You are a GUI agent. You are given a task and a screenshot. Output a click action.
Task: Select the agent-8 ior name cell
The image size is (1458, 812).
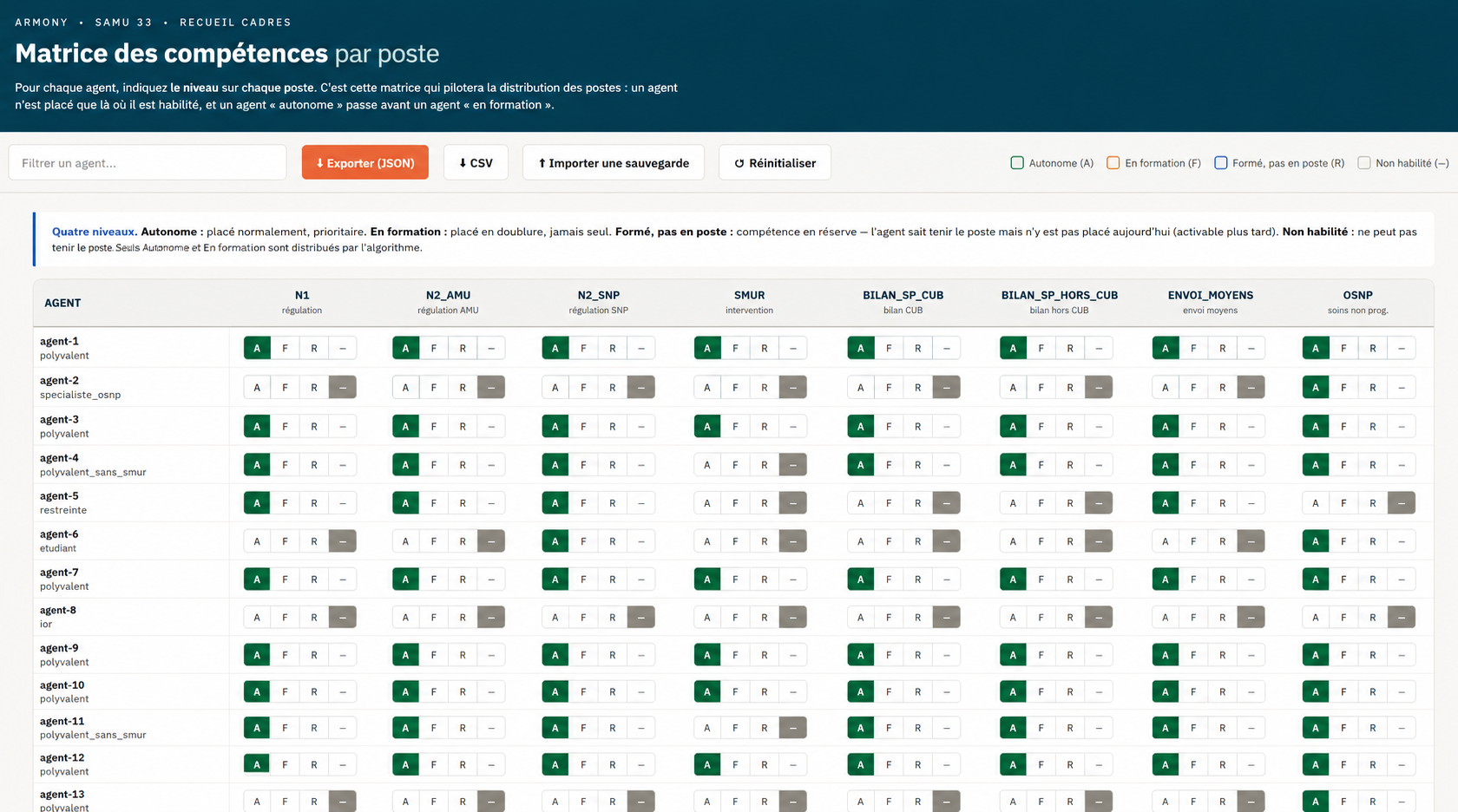tap(131, 617)
